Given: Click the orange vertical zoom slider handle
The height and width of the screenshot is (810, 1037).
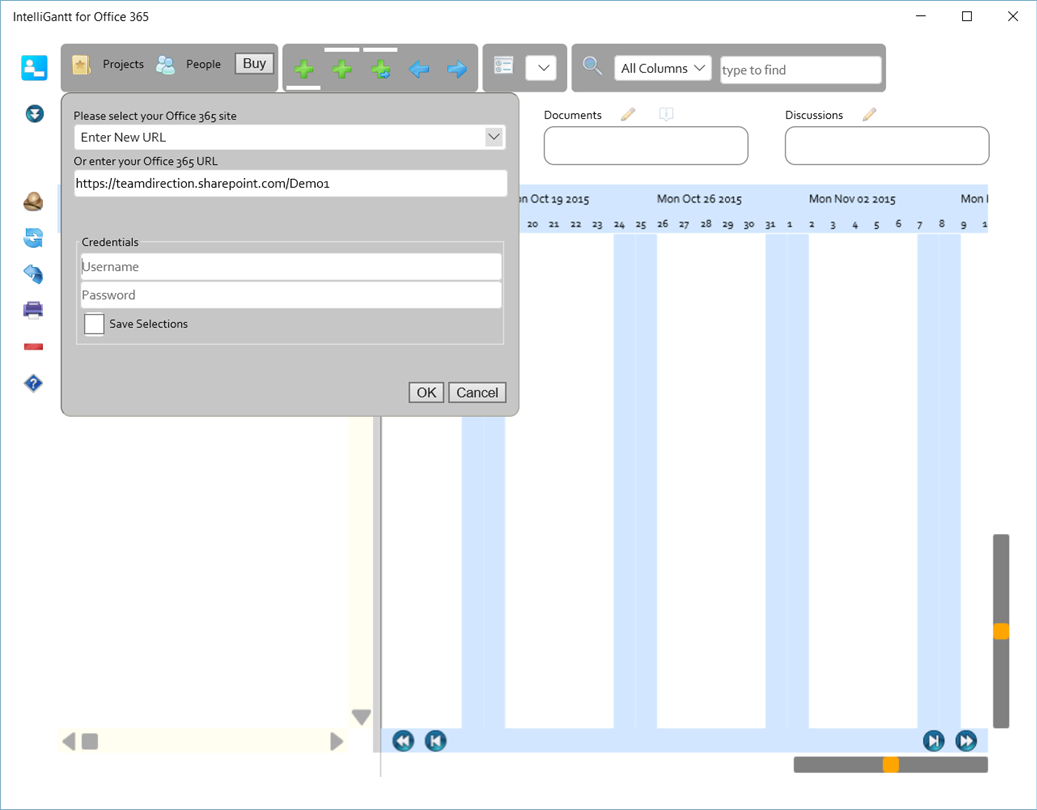Looking at the screenshot, I should pos(1001,631).
